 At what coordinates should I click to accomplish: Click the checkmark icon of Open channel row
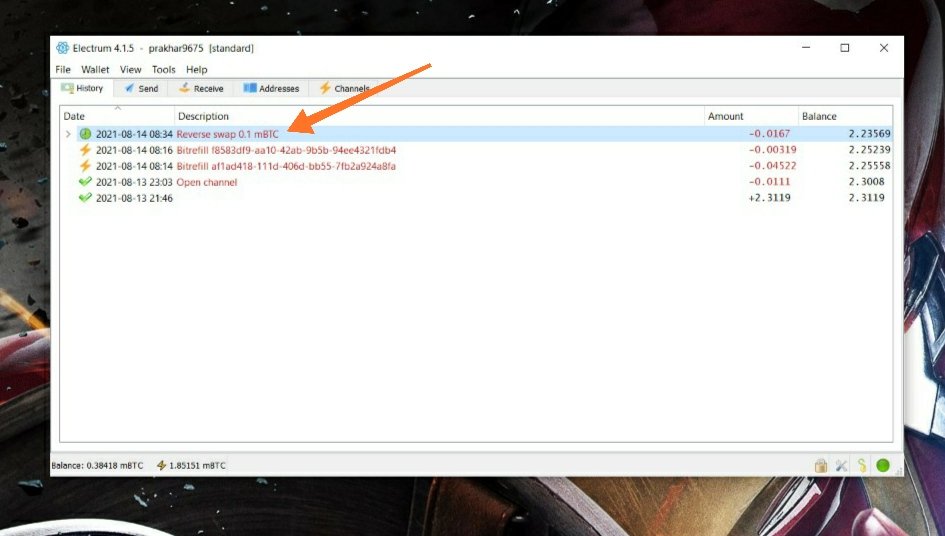pyautogui.click(x=86, y=181)
